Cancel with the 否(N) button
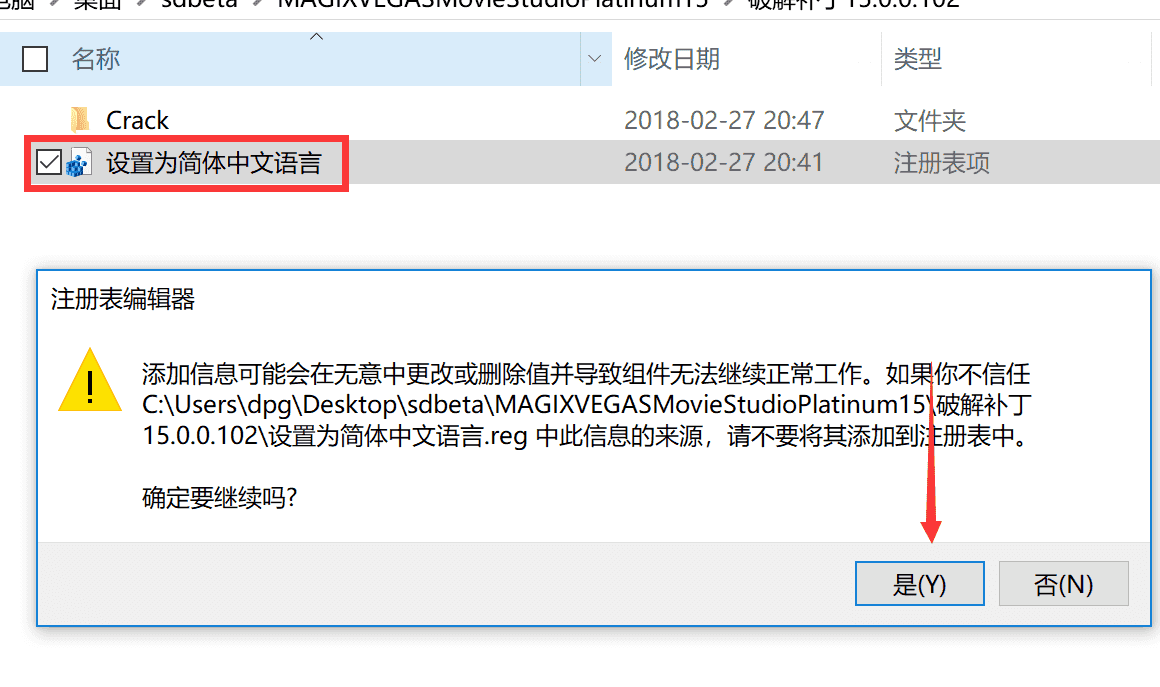 coord(1063,583)
